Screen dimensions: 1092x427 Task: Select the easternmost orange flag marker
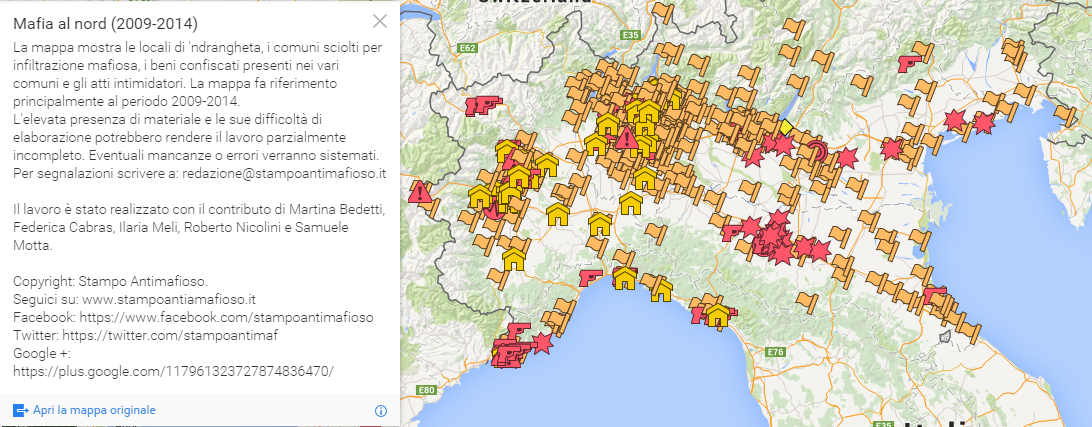coord(1065,114)
